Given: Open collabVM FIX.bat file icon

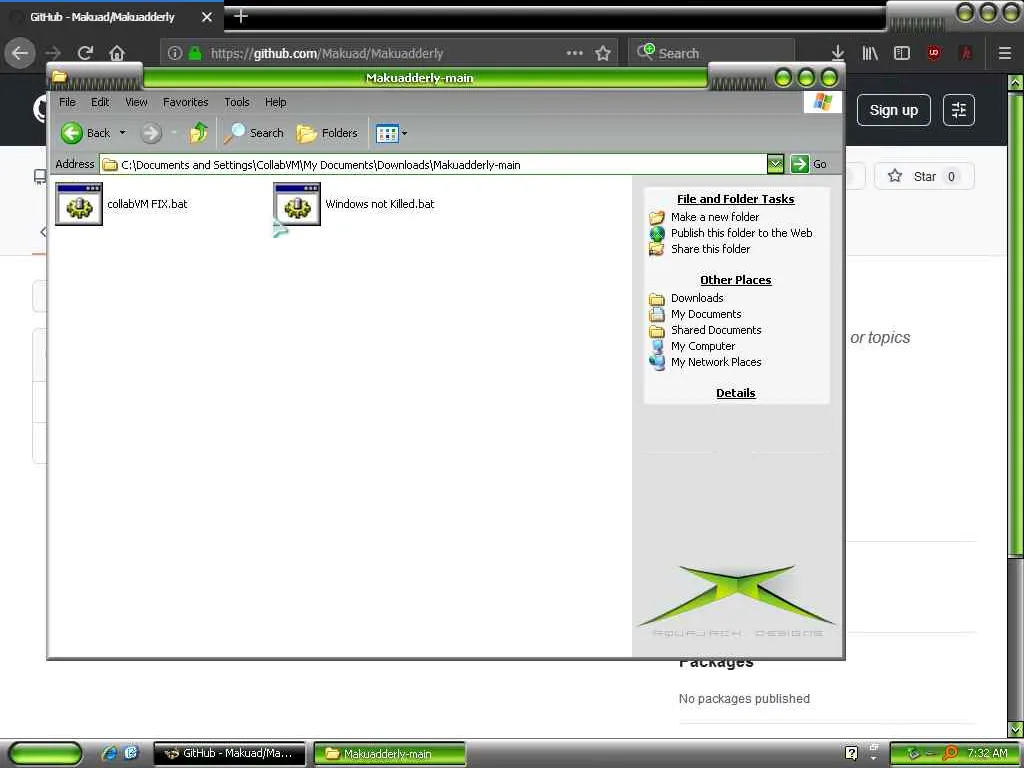Looking at the screenshot, I should [79, 204].
